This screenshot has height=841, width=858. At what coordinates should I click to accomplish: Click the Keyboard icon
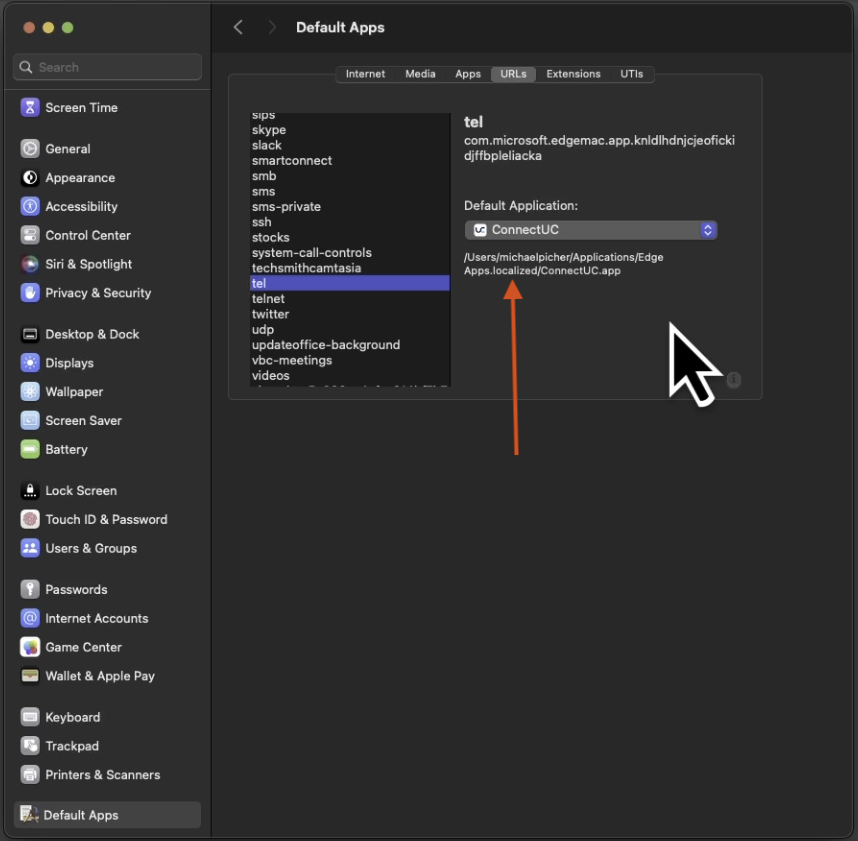(30, 717)
